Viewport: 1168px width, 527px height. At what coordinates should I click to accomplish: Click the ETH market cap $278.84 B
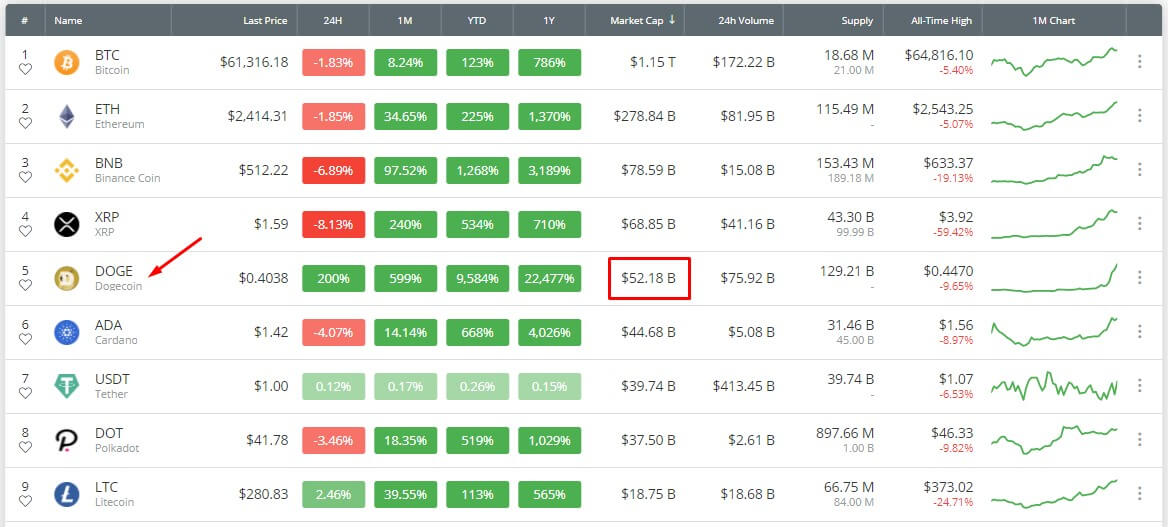pos(644,116)
